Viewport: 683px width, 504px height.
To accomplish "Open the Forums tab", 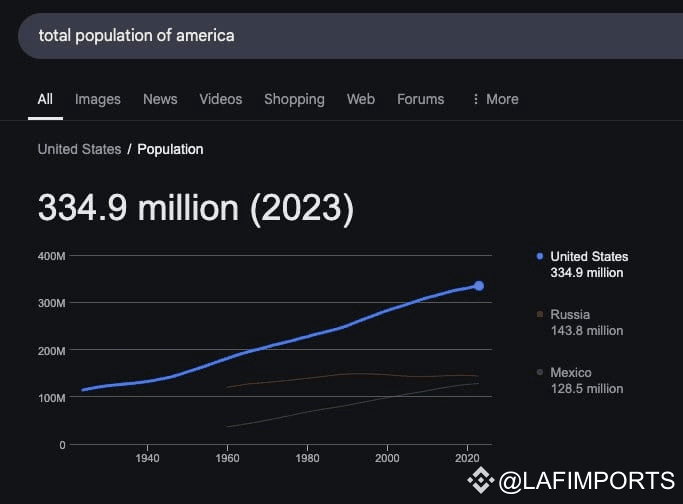I will pyautogui.click(x=421, y=99).
